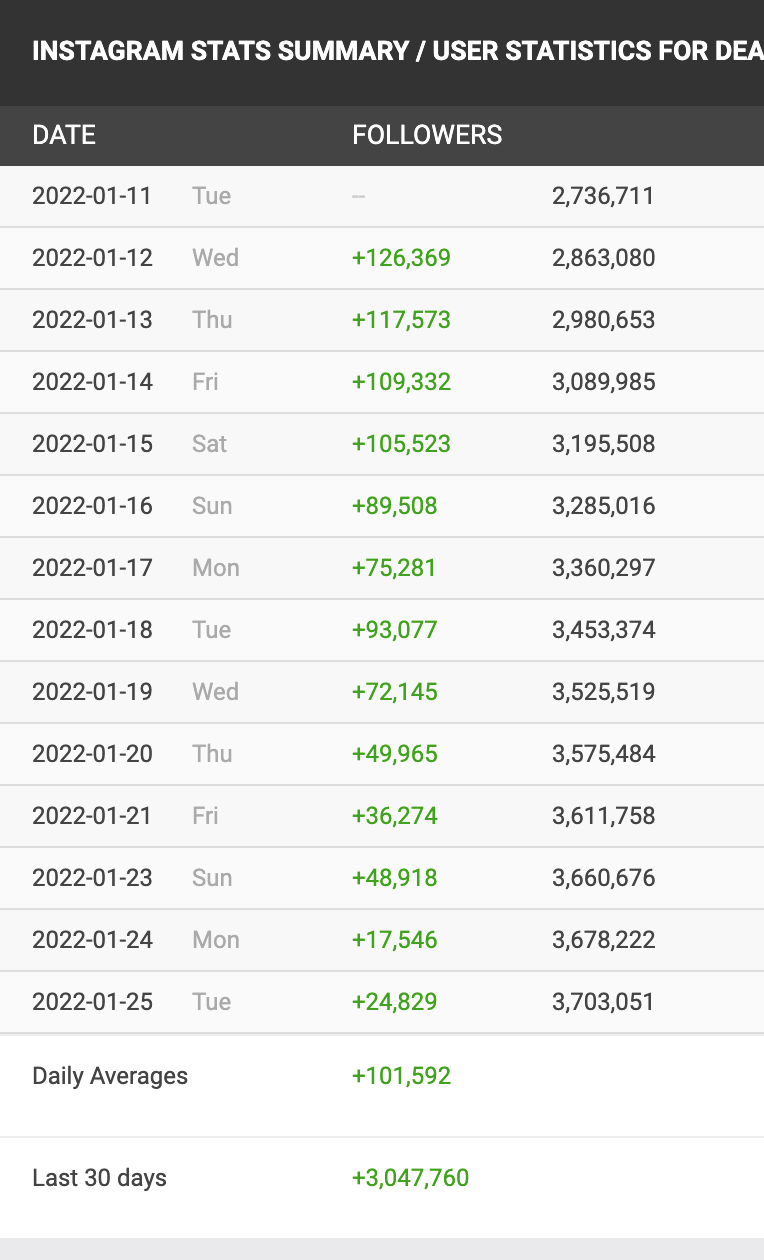764x1260 pixels.
Task: Click the Daily Averages label
Action: coord(110,1076)
